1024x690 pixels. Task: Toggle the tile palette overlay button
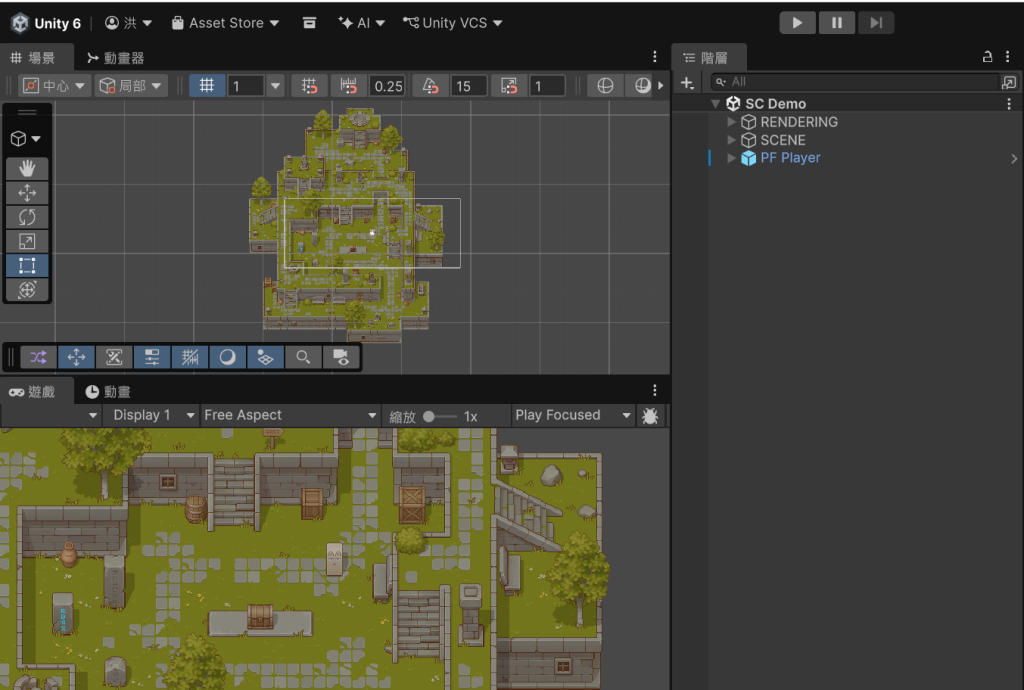click(x=265, y=357)
